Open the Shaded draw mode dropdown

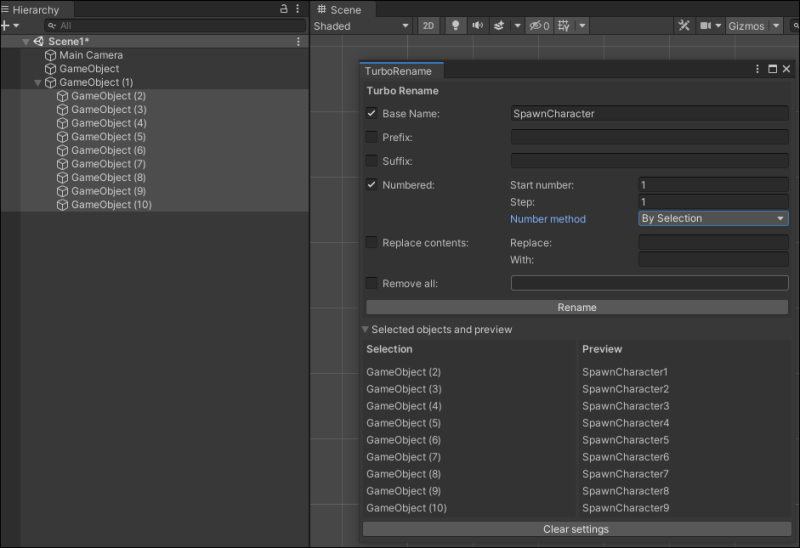pos(361,26)
